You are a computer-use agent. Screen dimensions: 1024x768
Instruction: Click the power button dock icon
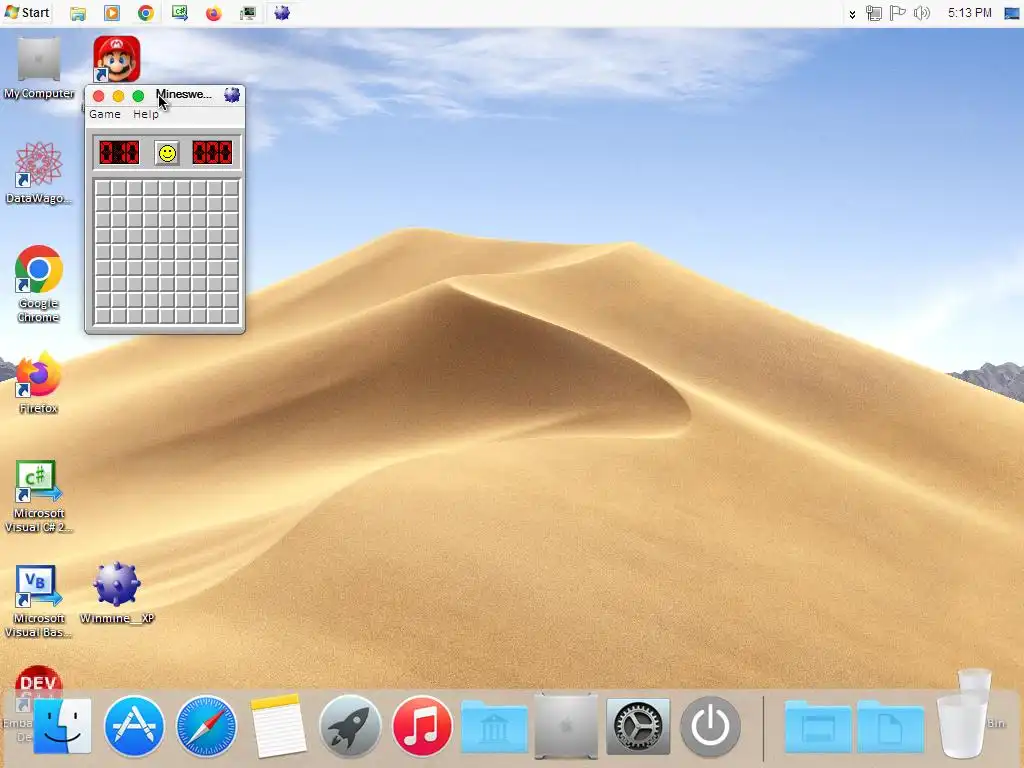710,726
